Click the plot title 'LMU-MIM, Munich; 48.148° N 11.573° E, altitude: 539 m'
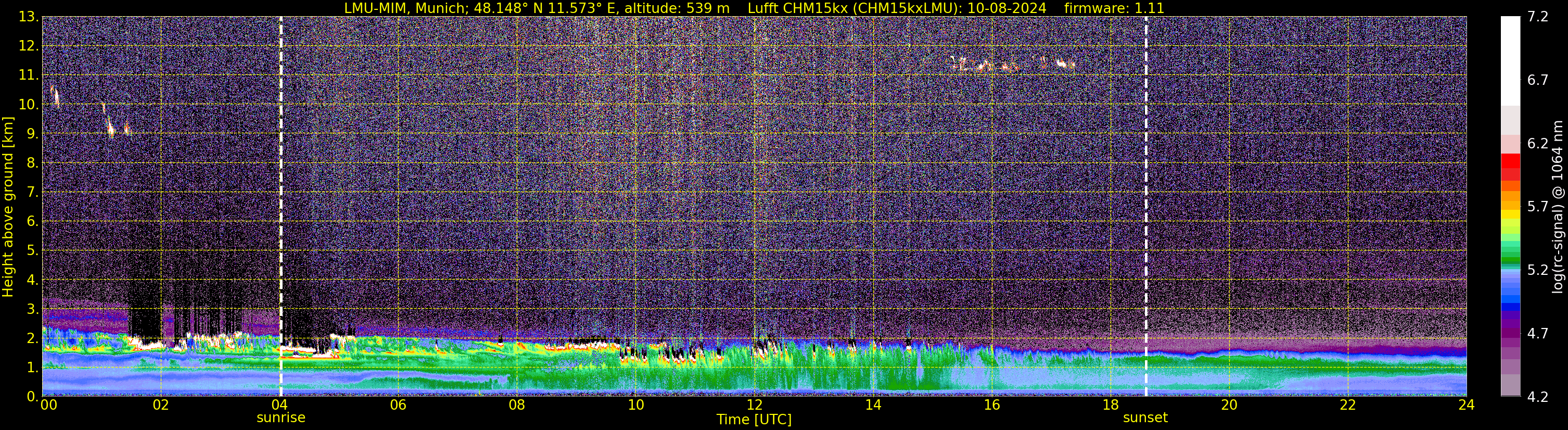This screenshot has width=1568, height=430. 536,8
